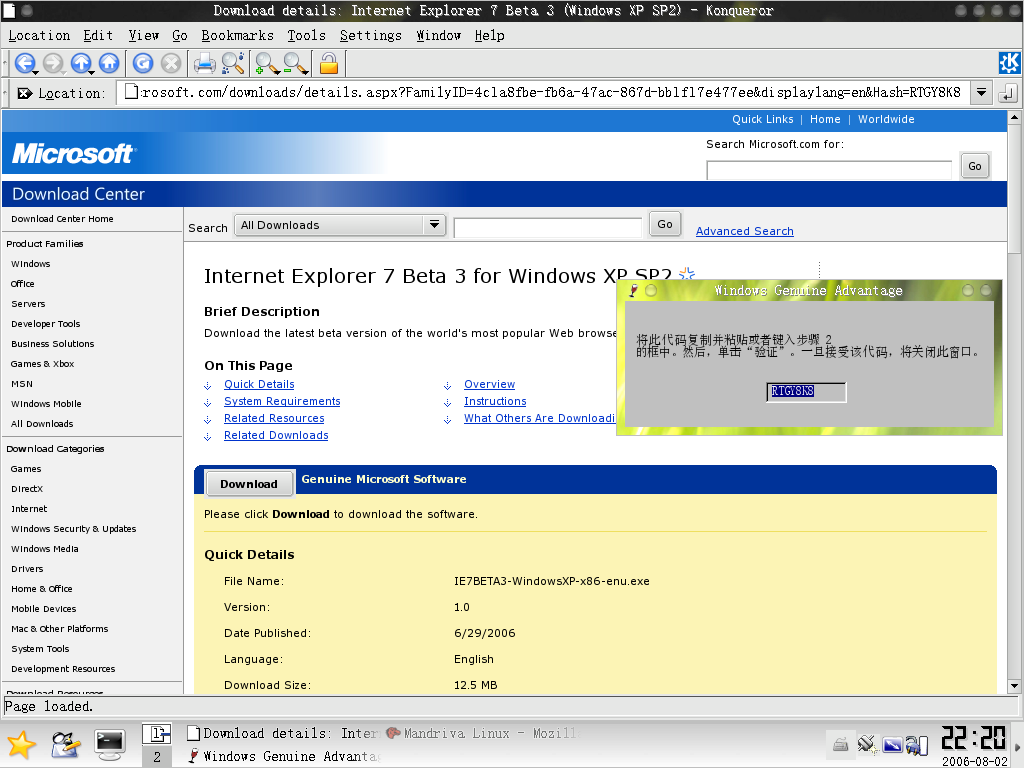Screen dimensions: 1024x768
Task: Click the Go arrow next to the location bar
Action: point(1008,93)
